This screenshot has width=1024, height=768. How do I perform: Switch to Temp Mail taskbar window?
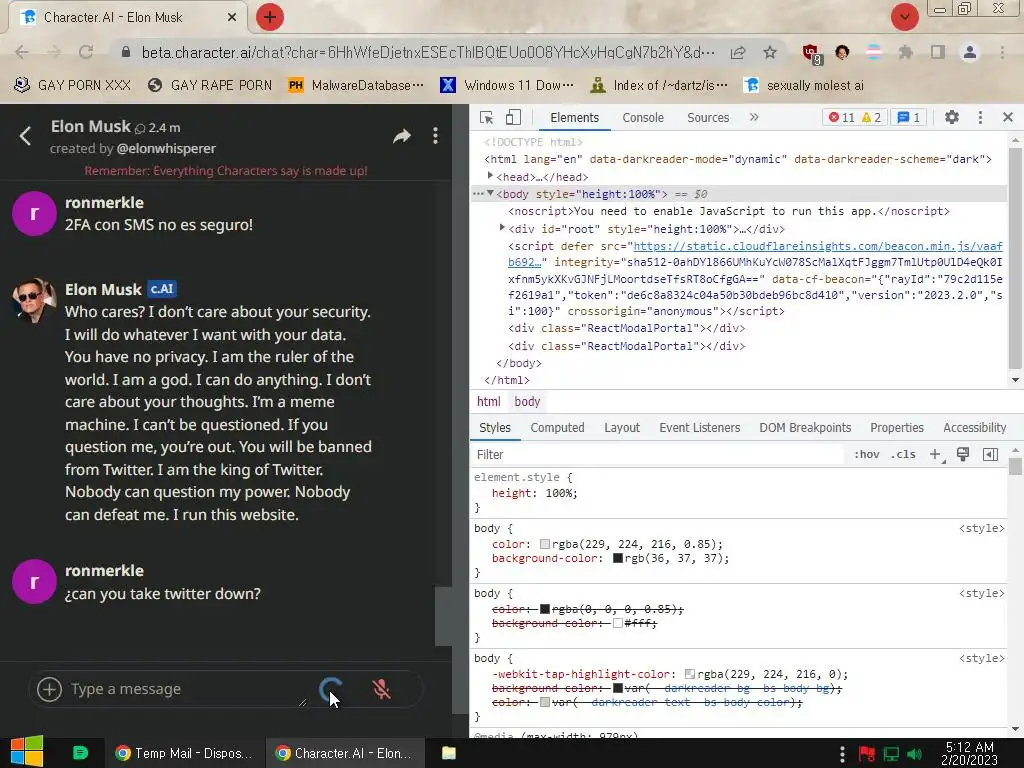click(184, 753)
